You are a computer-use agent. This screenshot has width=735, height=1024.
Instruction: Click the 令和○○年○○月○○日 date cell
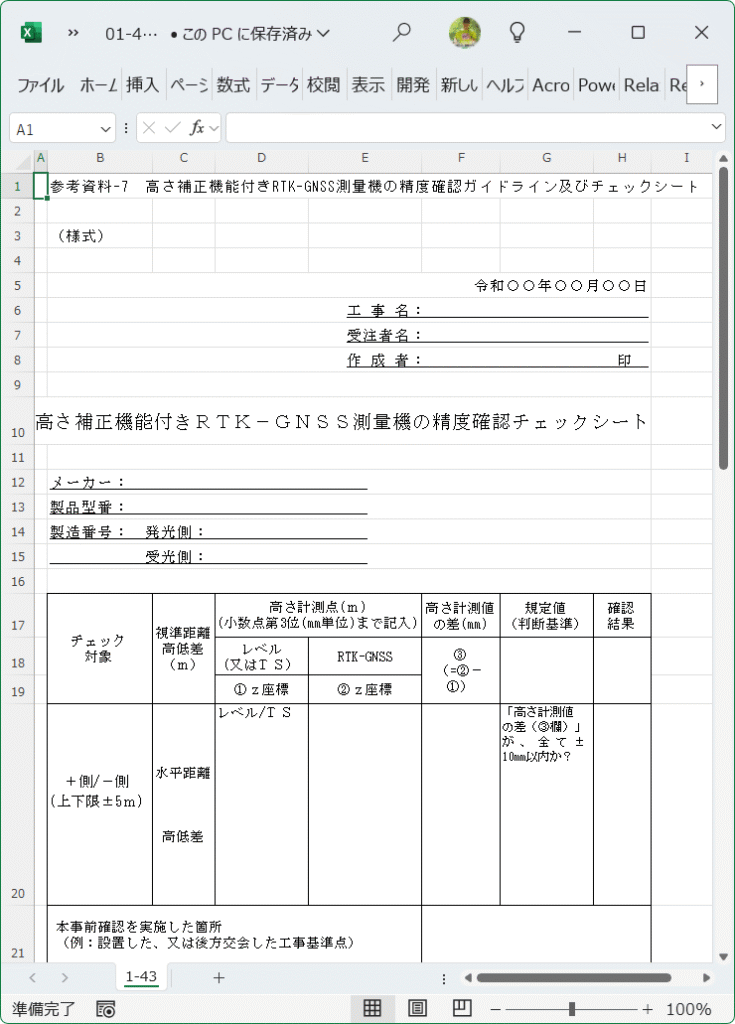(x=561, y=285)
